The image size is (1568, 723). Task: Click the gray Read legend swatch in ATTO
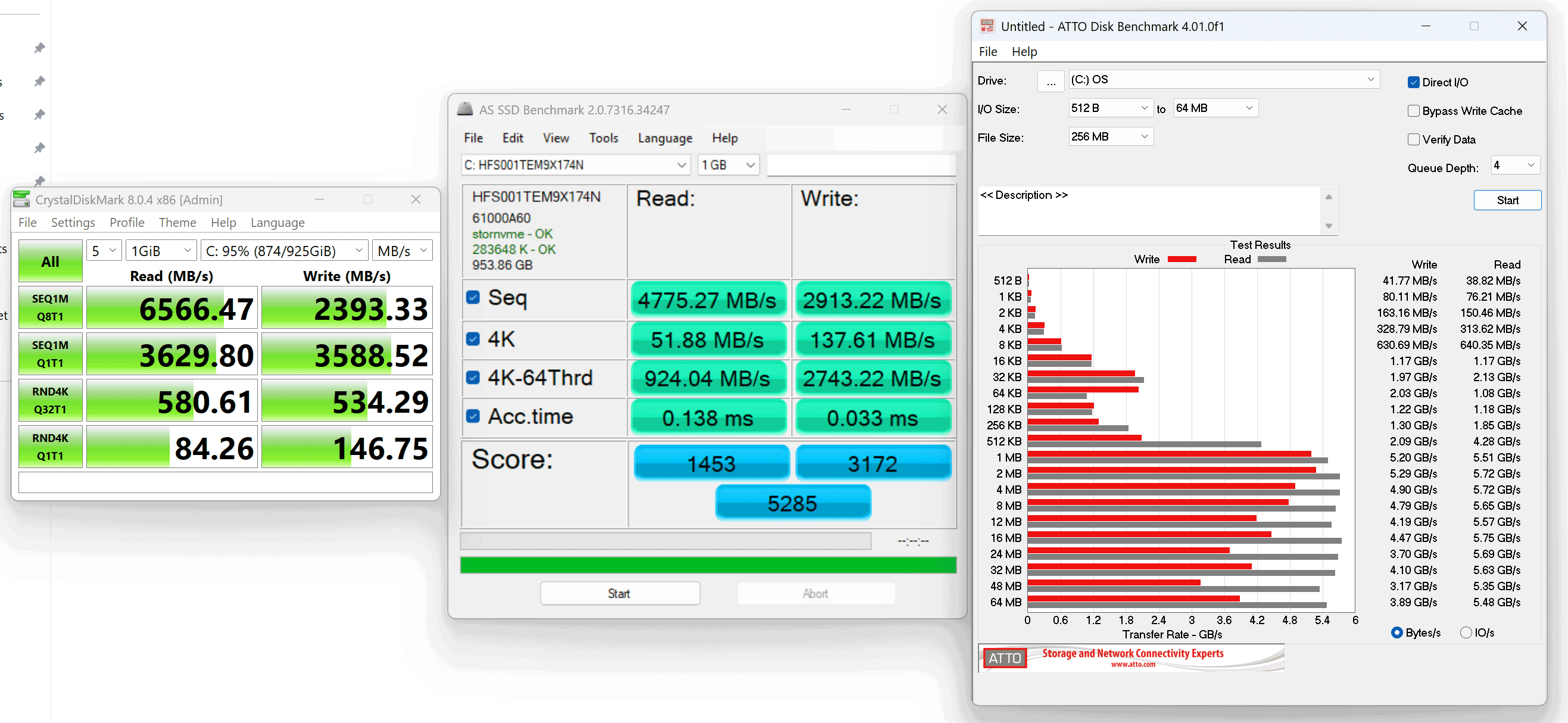pos(1271,259)
